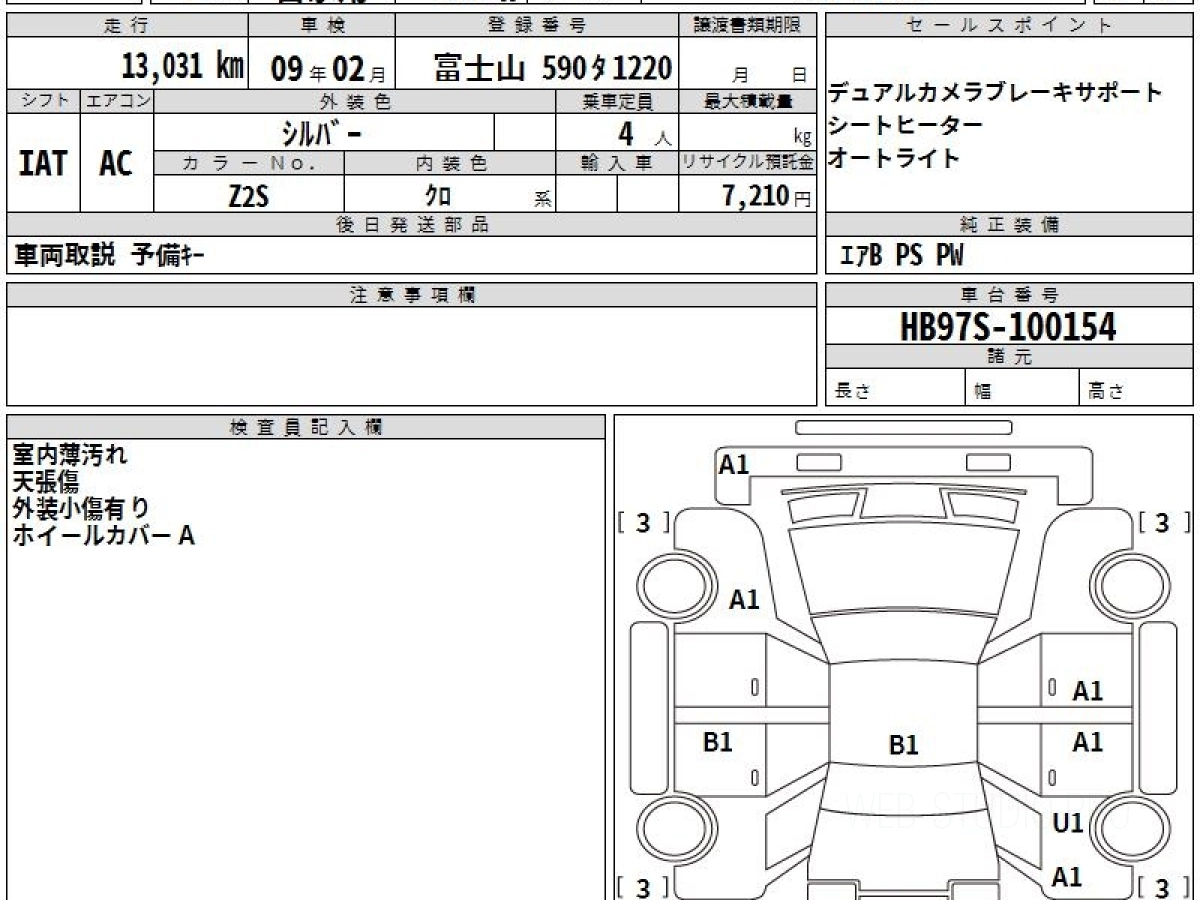Select the A1 mark on the front bumper
This screenshot has width=1200, height=900.
734,464
